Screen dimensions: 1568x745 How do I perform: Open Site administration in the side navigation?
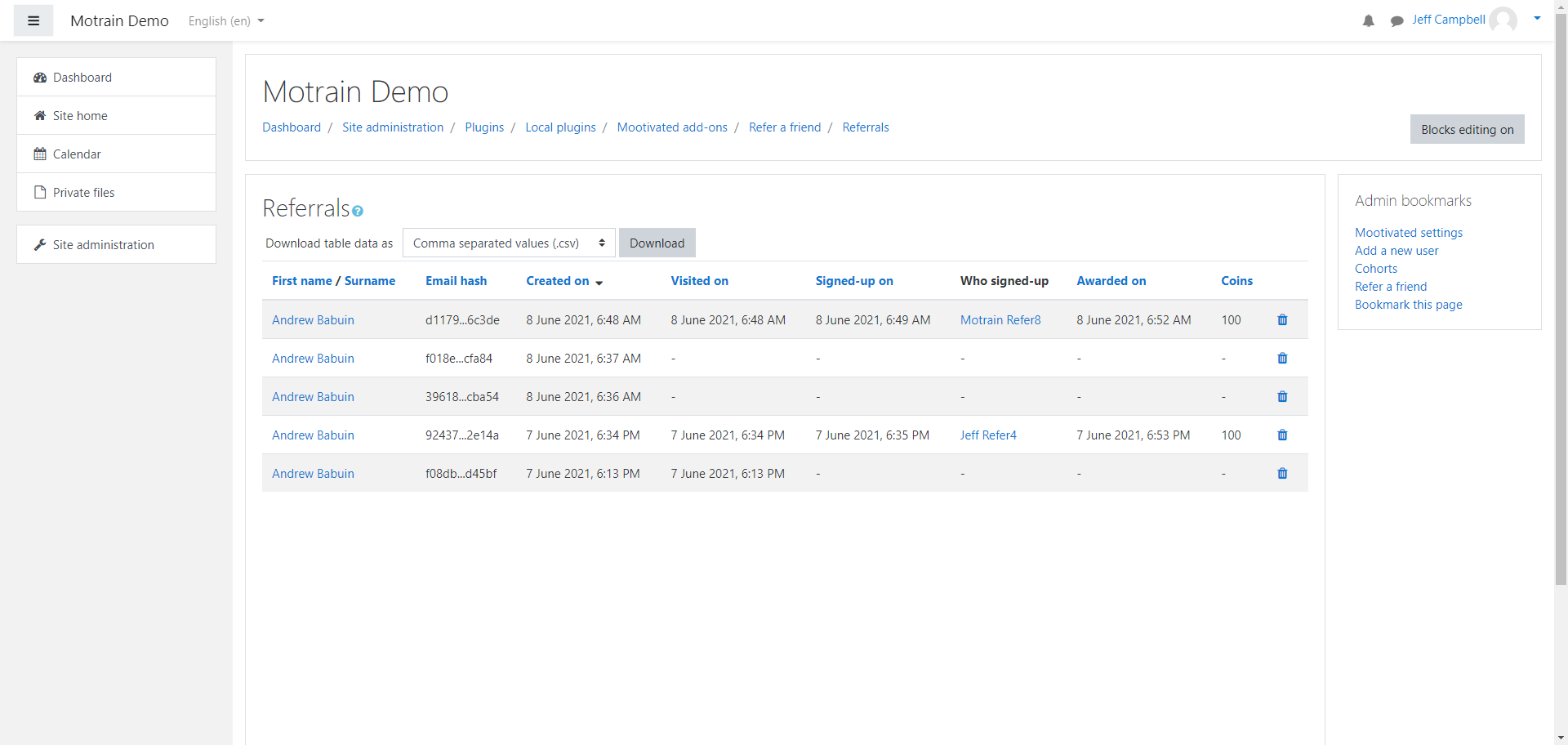click(x=116, y=245)
